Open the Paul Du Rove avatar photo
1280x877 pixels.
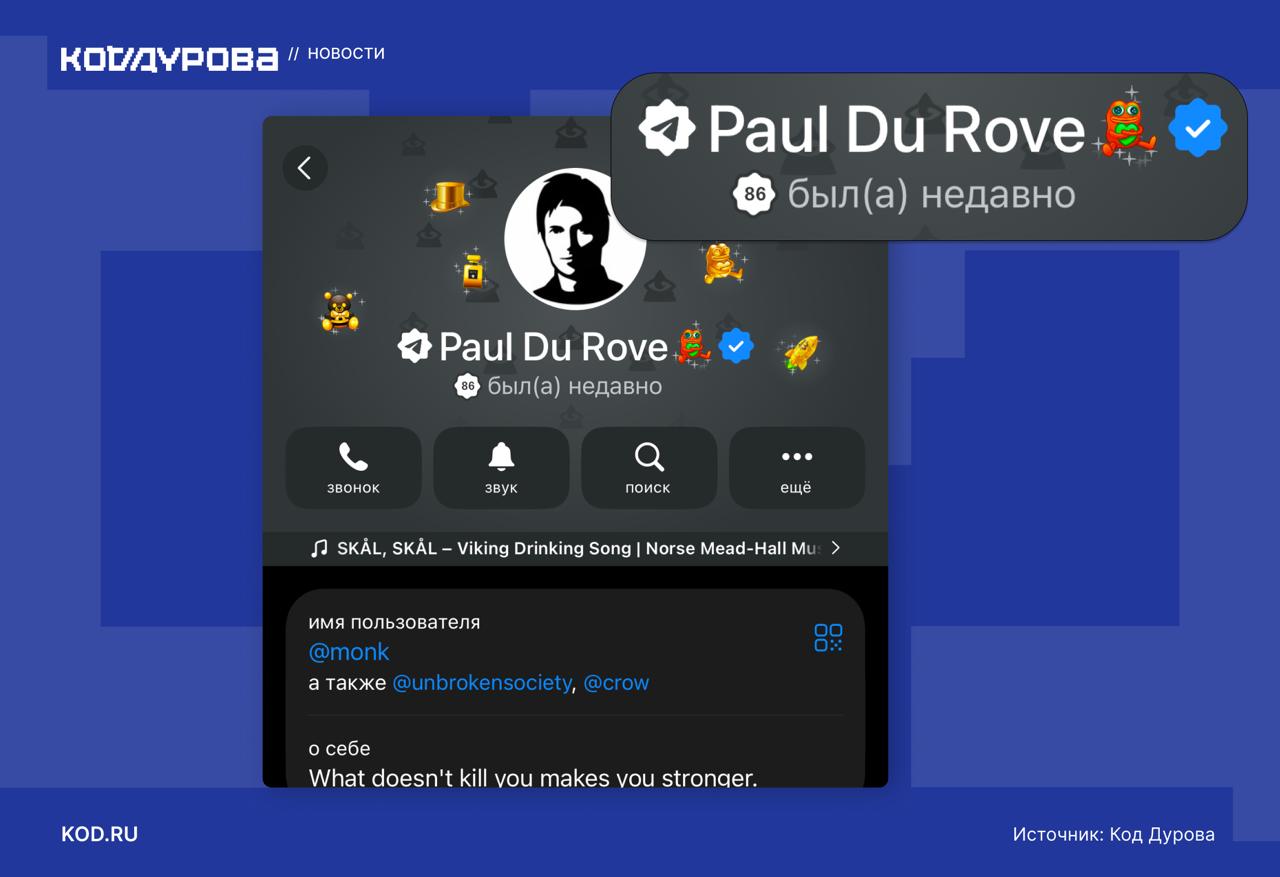point(574,238)
